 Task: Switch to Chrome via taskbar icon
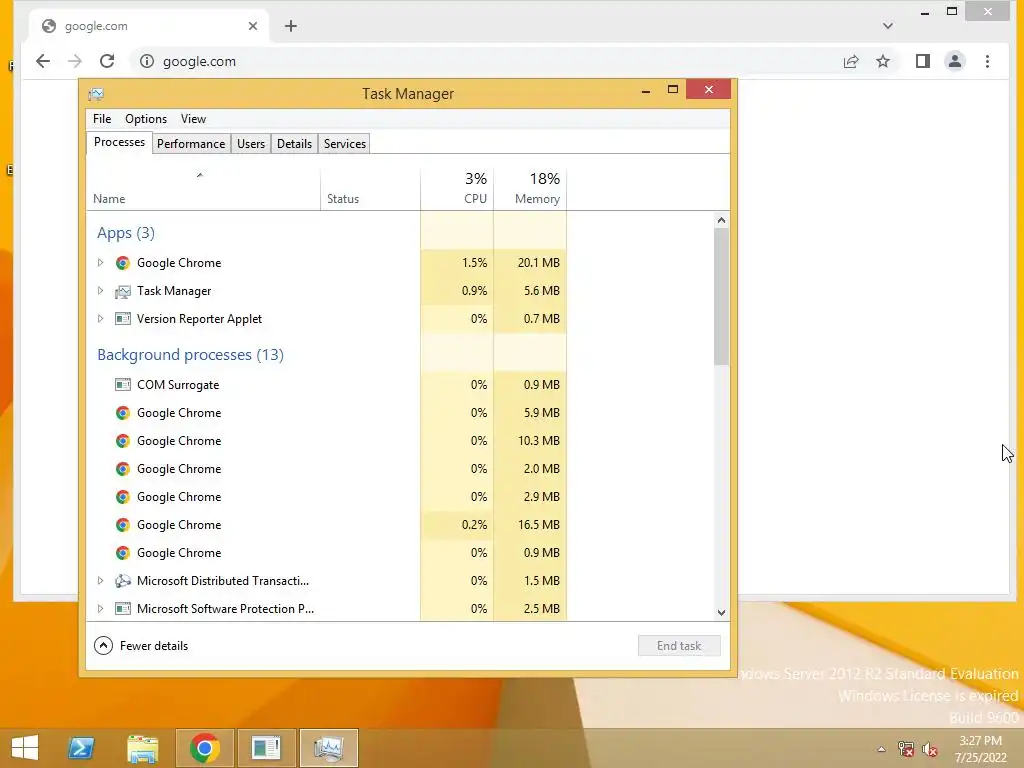point(204,748)
